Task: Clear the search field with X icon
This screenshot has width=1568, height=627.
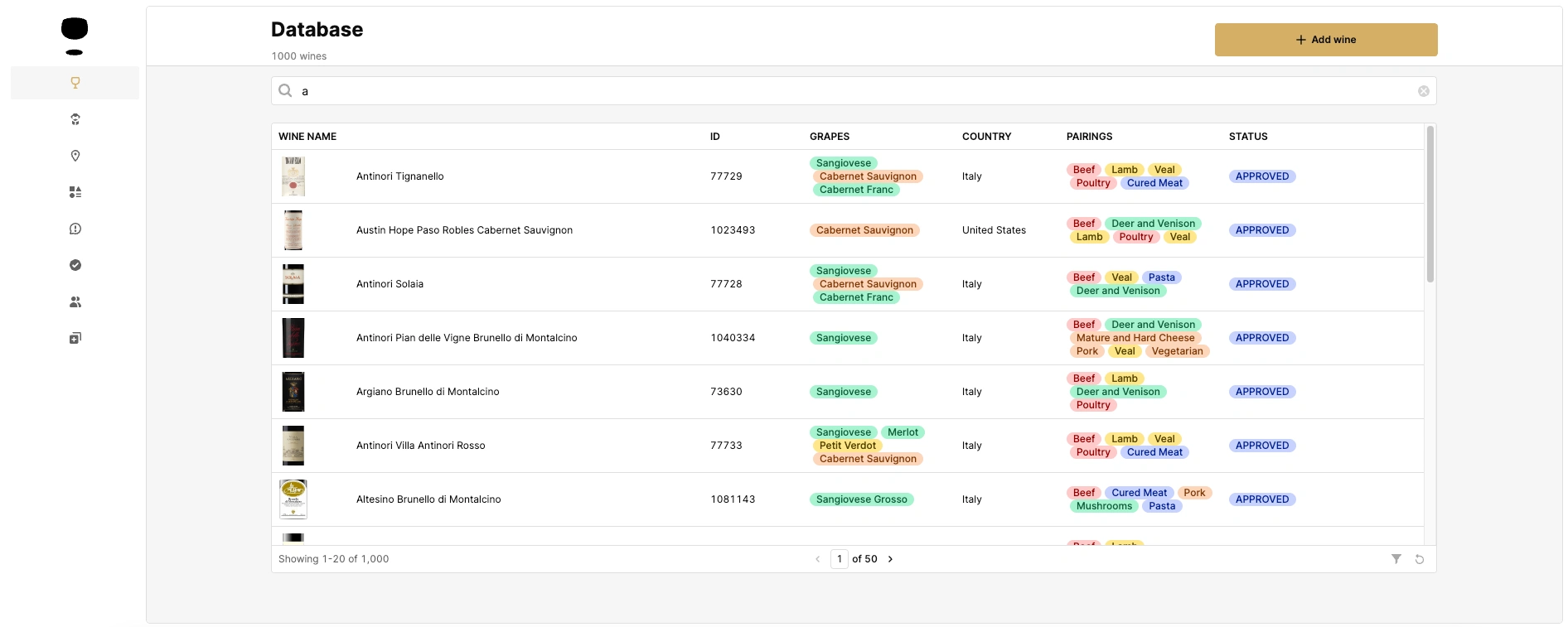Action: click(x=1423, y=91)
